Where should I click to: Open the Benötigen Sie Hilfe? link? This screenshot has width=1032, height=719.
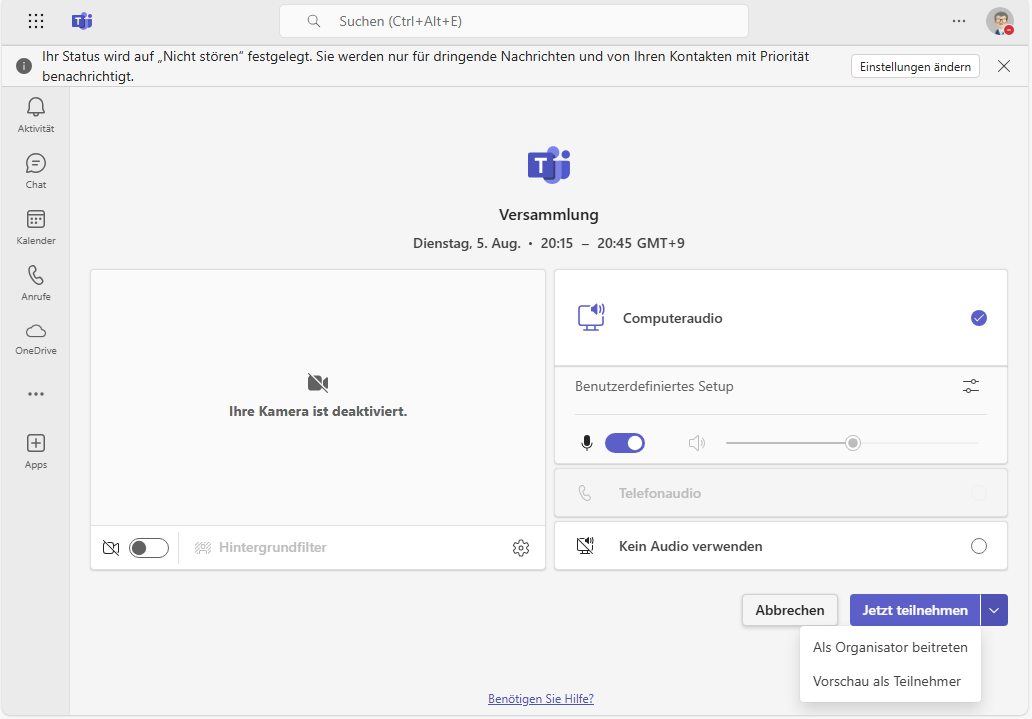[x=541, y=699]
